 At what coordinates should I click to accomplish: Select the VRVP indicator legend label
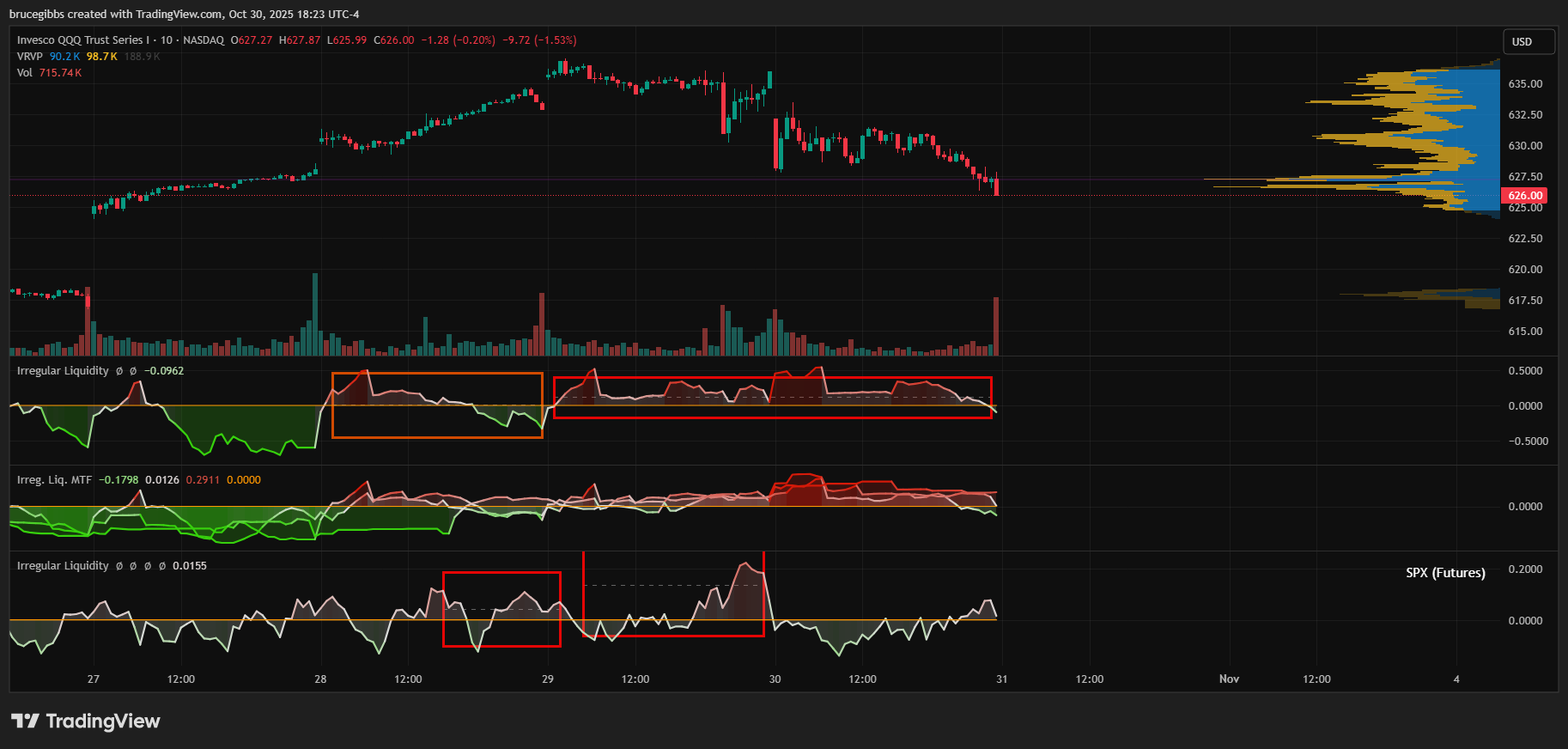pyautogui.click(x=29, y=57)
